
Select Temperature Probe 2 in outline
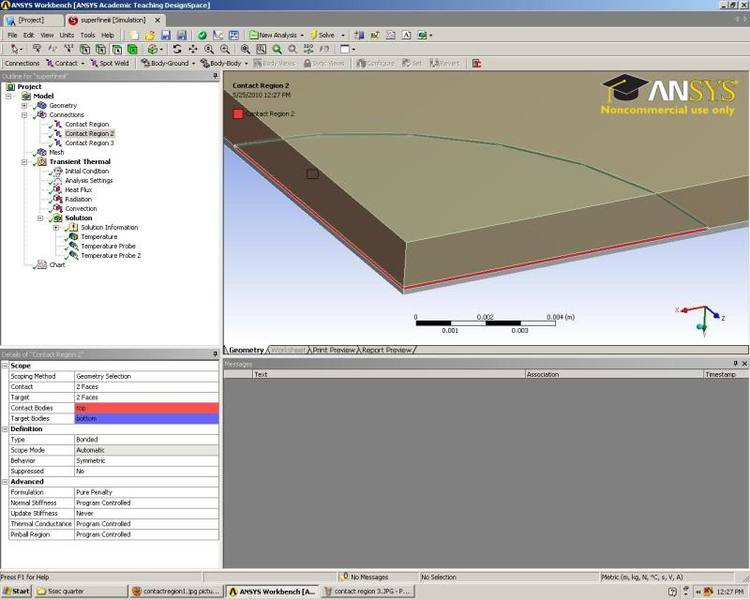[111, 256]
